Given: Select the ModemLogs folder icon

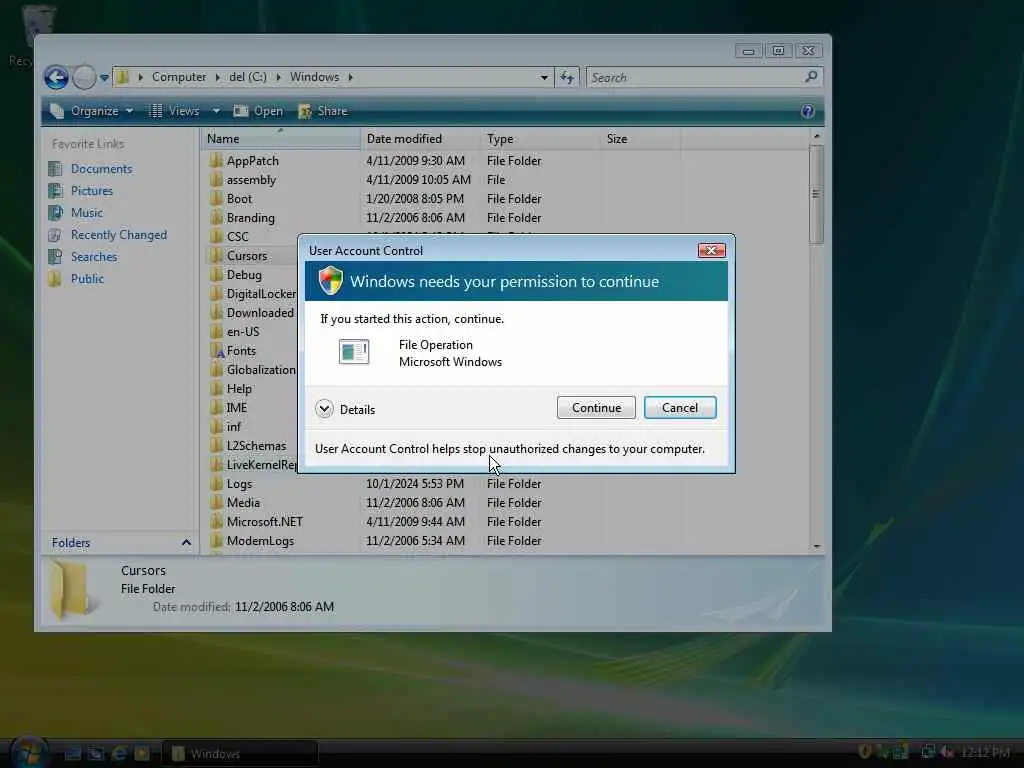Looking at the screenshot, I should [x=216, y=541].
